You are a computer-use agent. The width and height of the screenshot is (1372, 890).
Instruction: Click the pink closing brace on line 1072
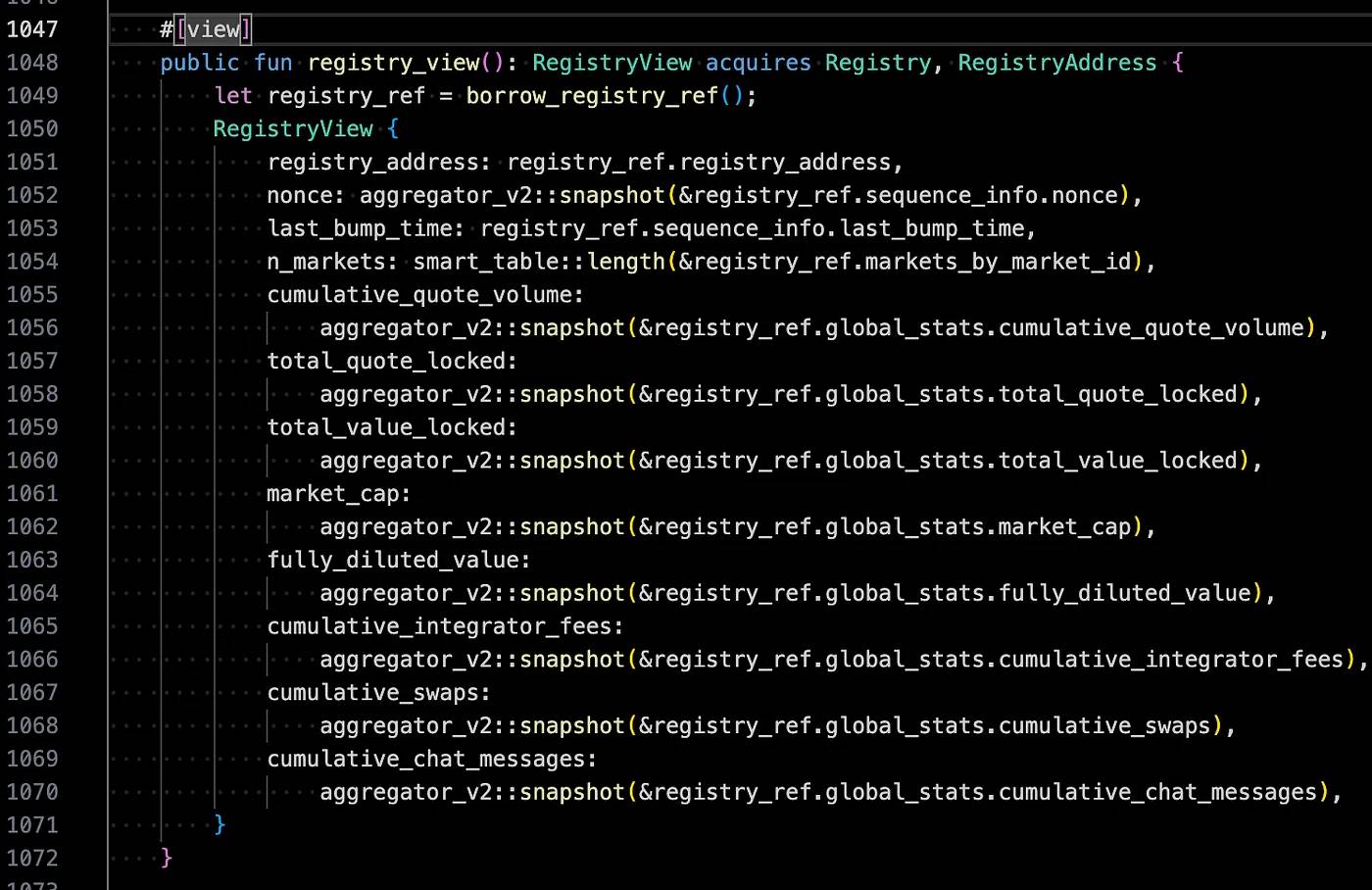click(x=167, y=858)
